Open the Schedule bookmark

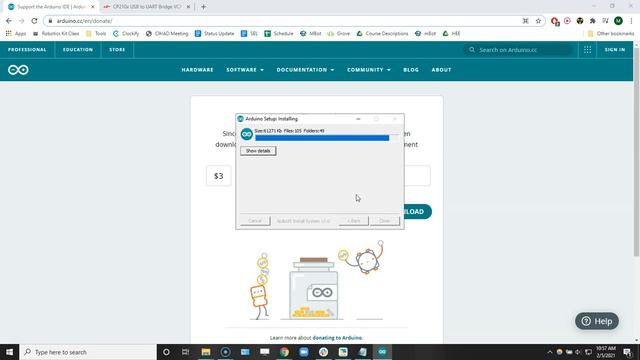(279, 33)
